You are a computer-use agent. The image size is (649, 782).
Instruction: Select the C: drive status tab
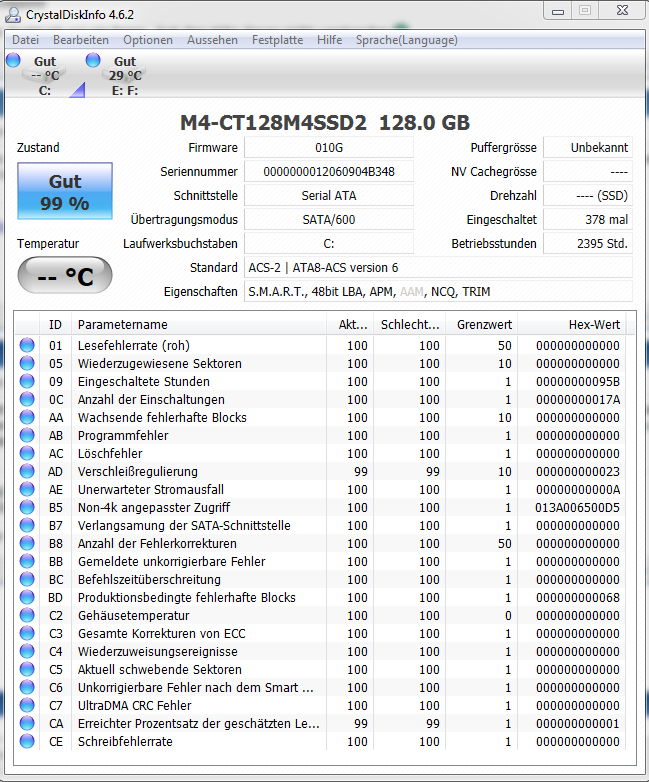(x=44, y=76)
